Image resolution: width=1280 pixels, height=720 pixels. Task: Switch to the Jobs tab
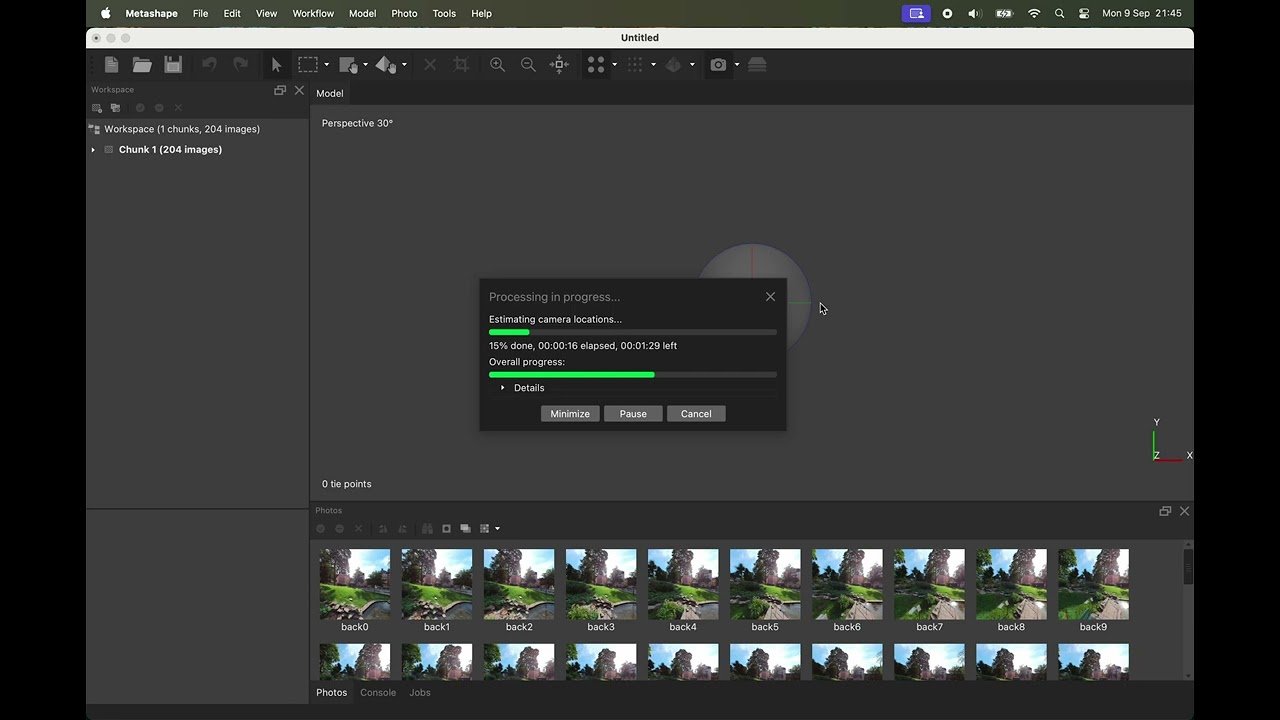point(420,692)
